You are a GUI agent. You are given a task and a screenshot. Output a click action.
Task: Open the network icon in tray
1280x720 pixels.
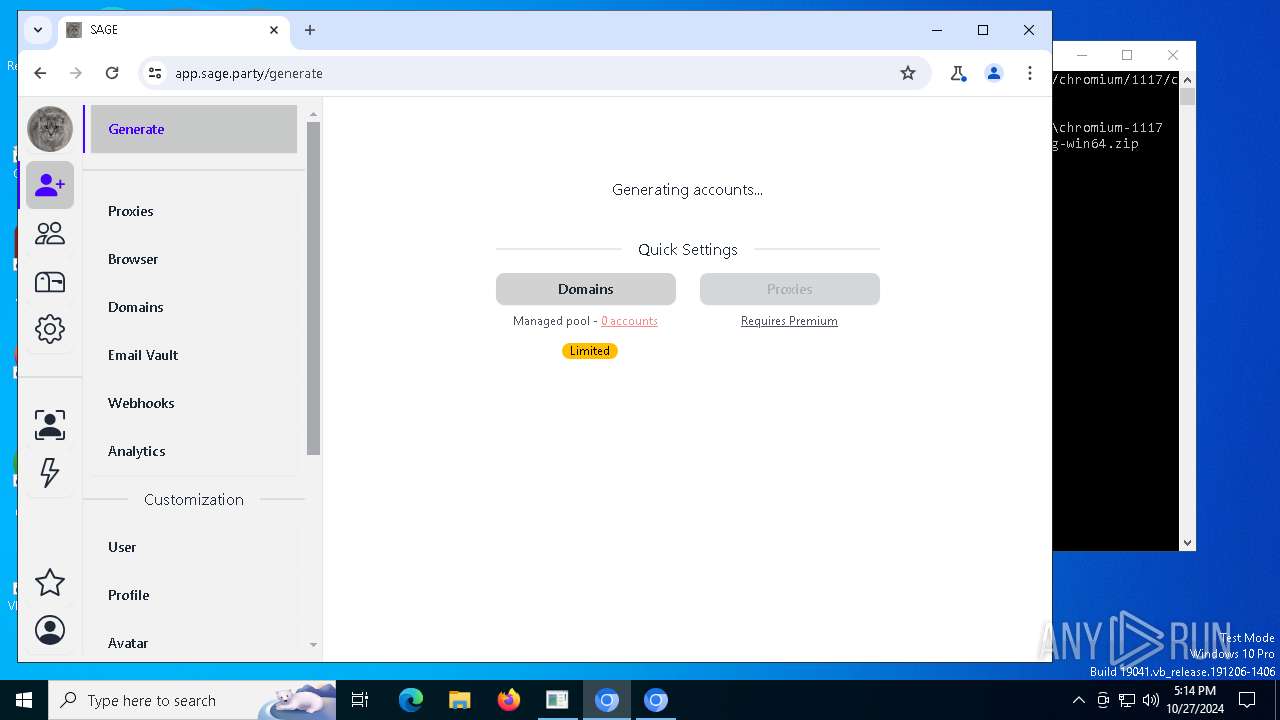pos(1127,700)
